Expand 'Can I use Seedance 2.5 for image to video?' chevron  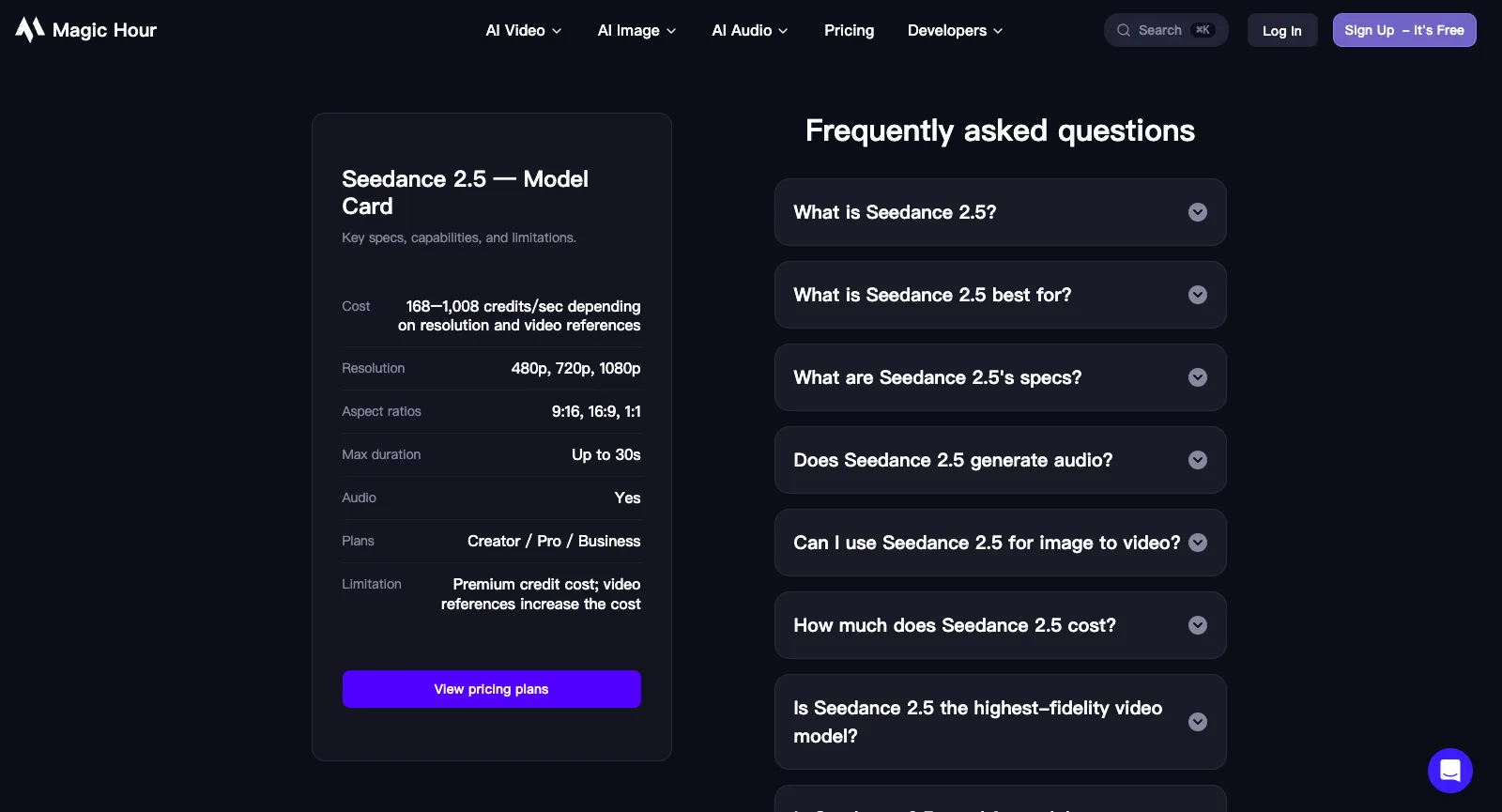pyautogui.click(x=1198, y=543)
